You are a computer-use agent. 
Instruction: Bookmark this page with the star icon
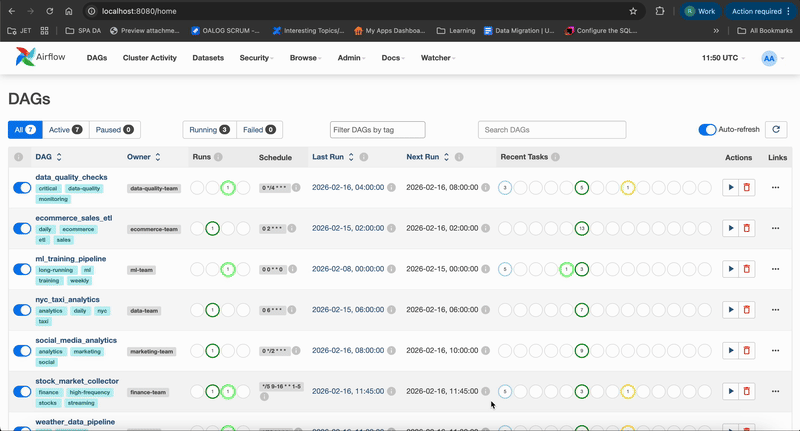click(x=633, y=11)
